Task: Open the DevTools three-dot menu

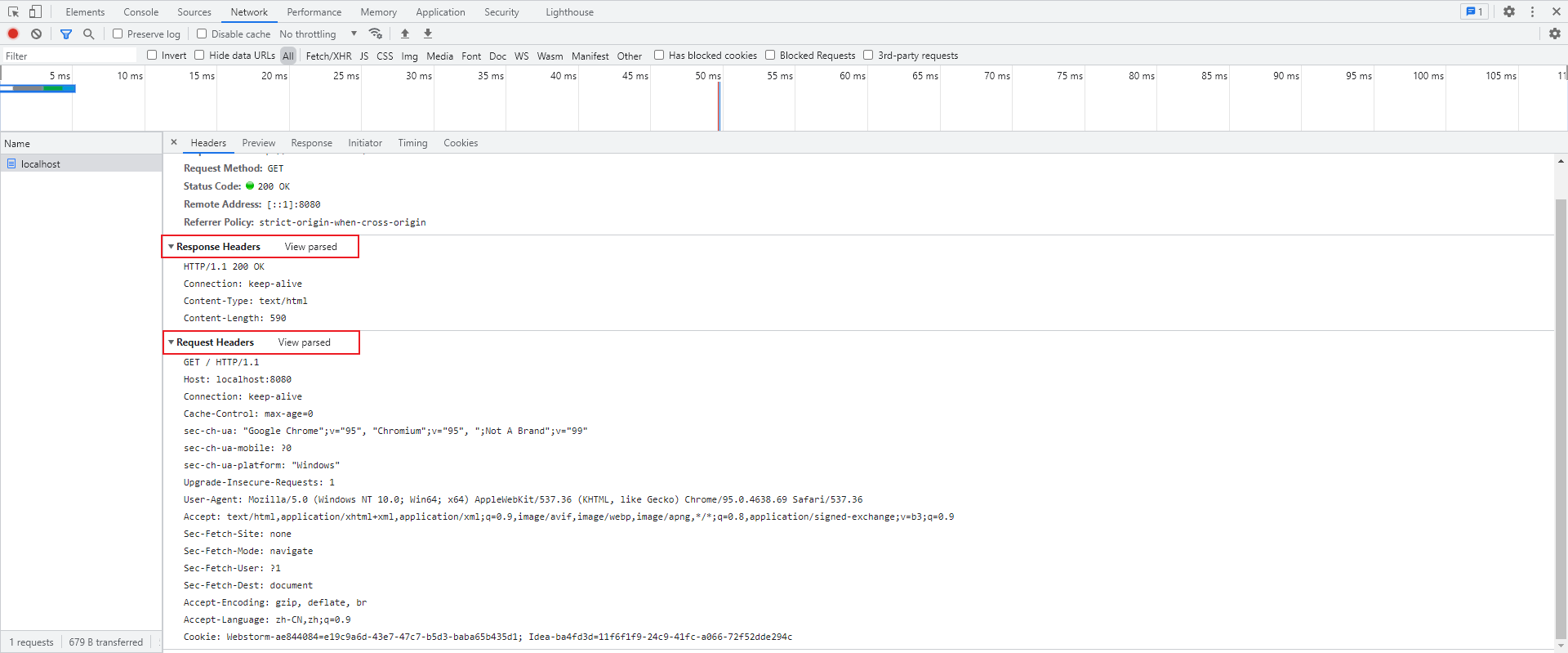Action: tap(1533, 11)
